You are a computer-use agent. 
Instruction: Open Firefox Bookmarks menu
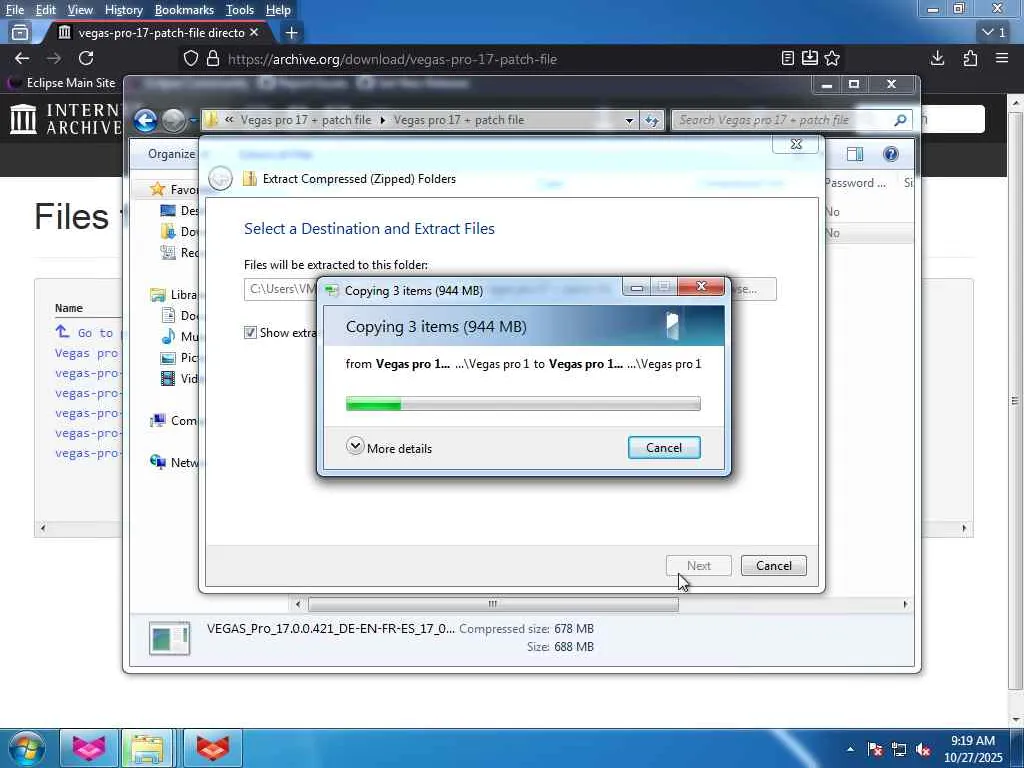click(184, 10)
